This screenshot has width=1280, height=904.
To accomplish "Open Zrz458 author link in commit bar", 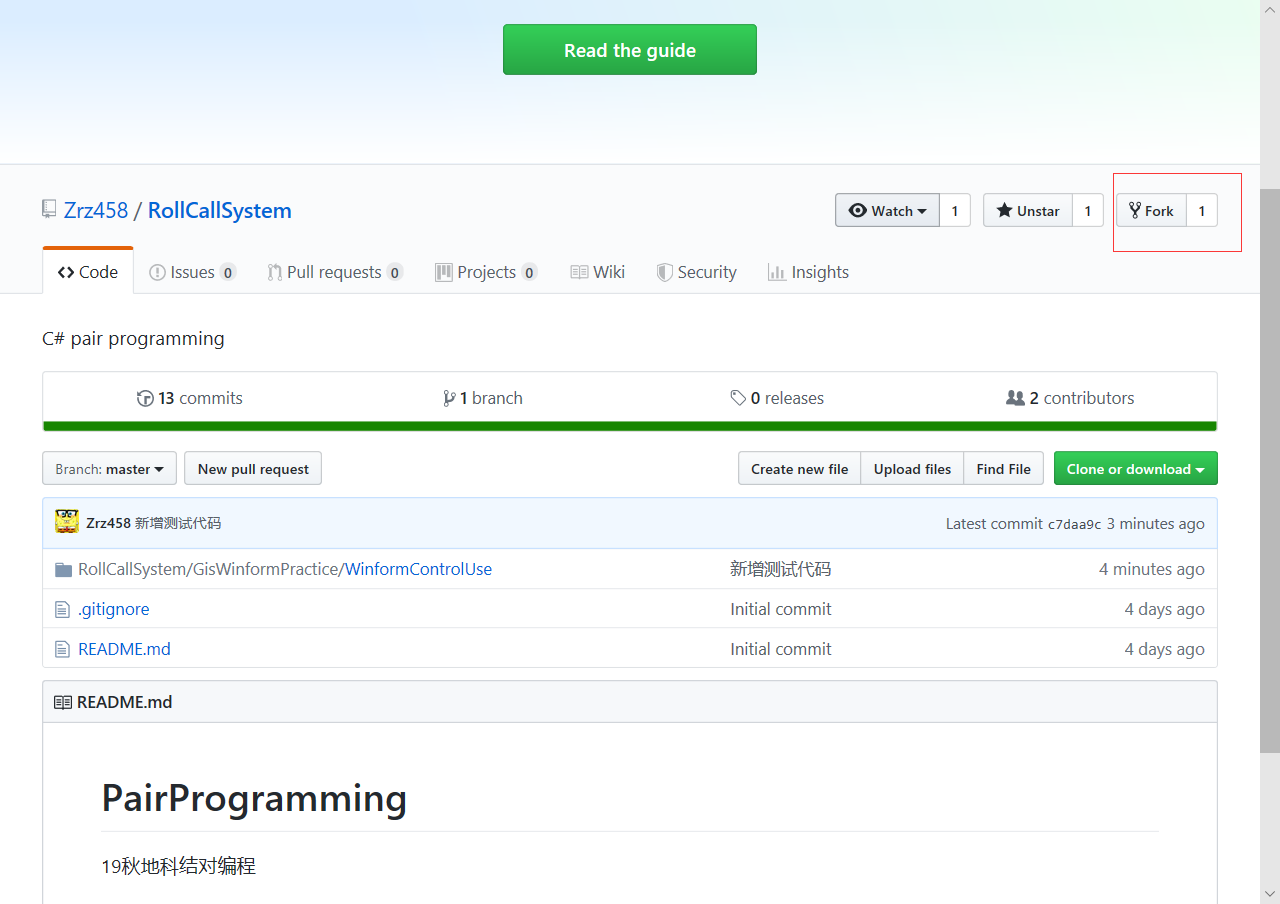I will pyautogui.click(x=108, y=523).
